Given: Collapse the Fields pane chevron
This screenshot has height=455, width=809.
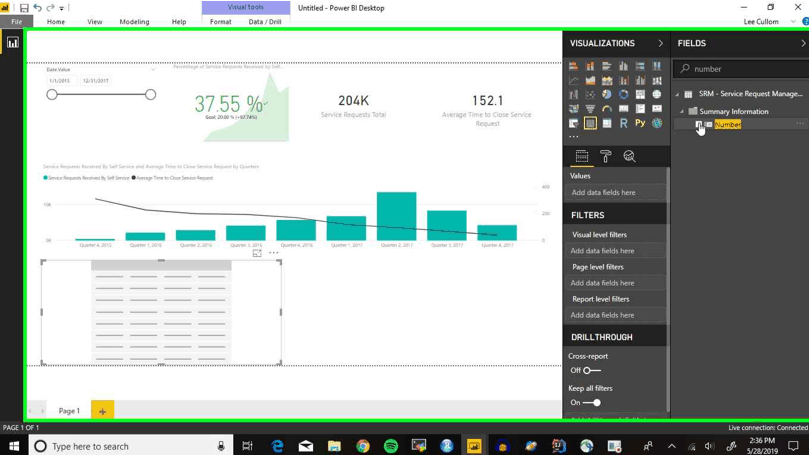Looking at the screenshot, I should coord(803,43).
